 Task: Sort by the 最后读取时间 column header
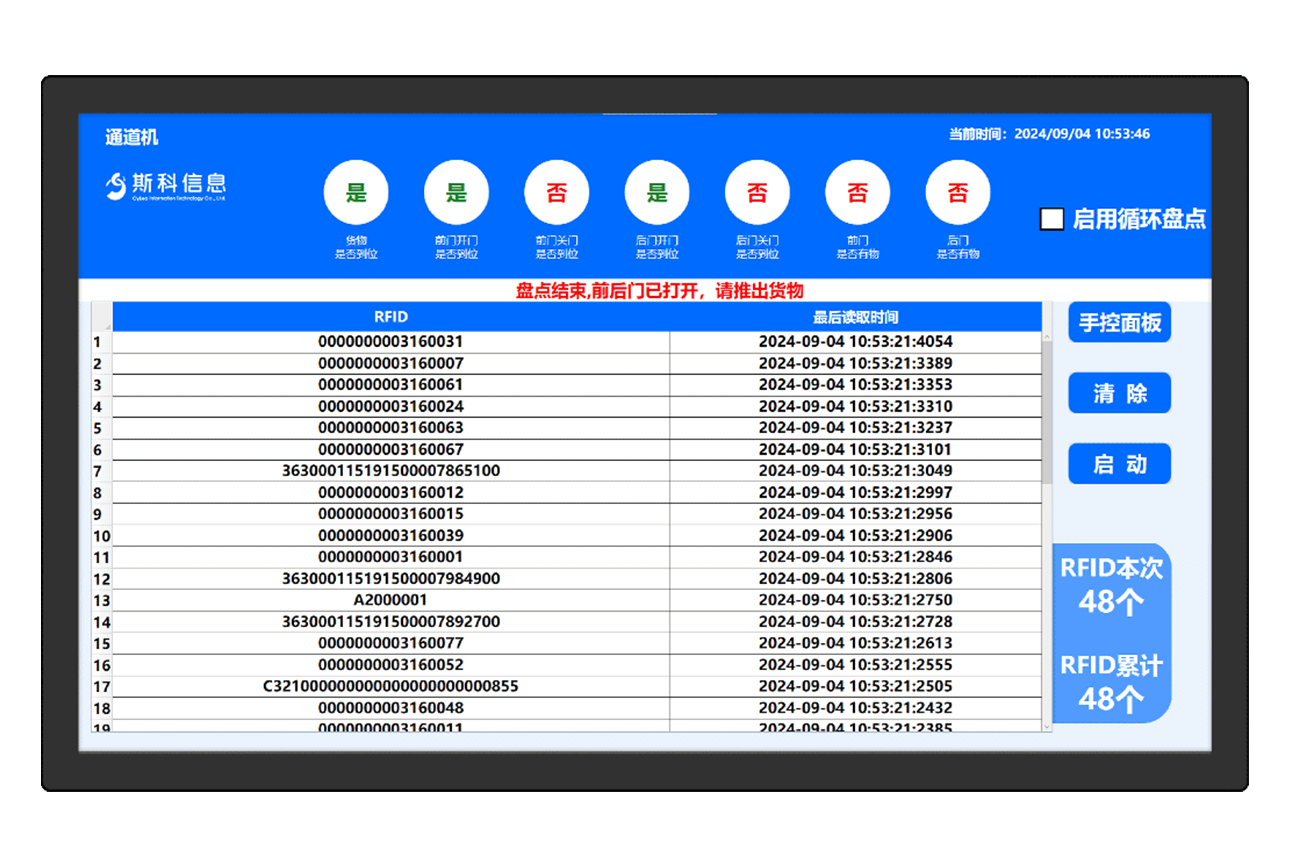pyautogui.click(x=855, y=317)
